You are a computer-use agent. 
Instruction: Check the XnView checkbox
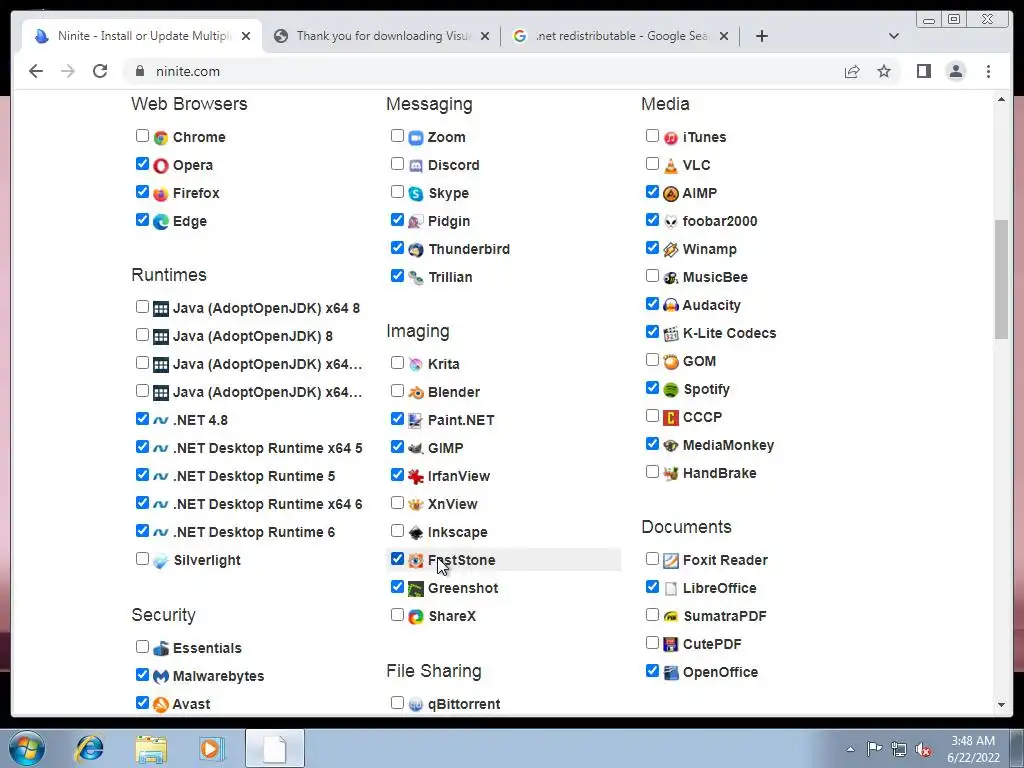click(397, 503)
